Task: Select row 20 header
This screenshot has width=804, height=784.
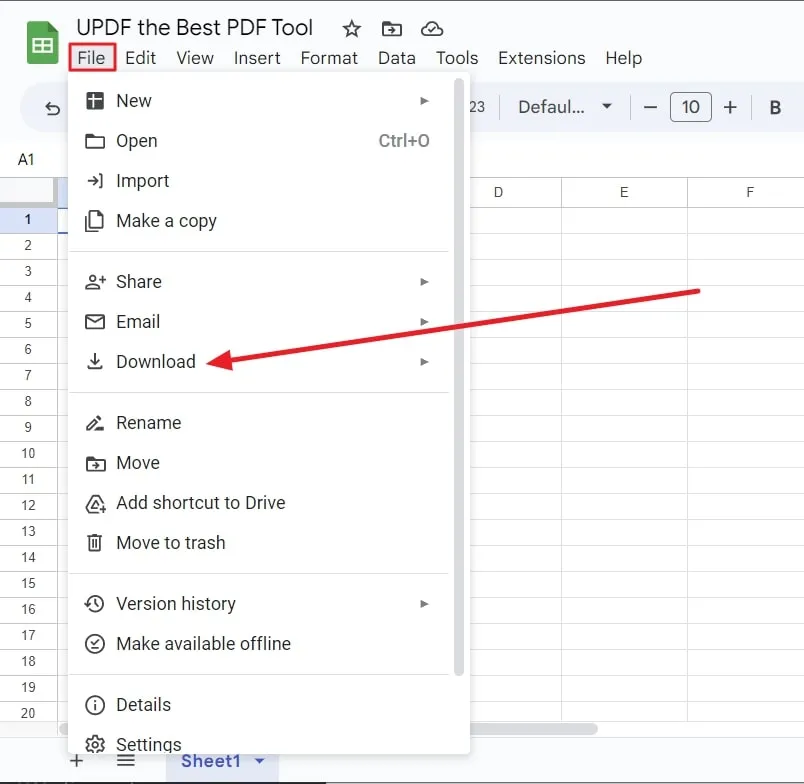Action: (x=28, y=713)
